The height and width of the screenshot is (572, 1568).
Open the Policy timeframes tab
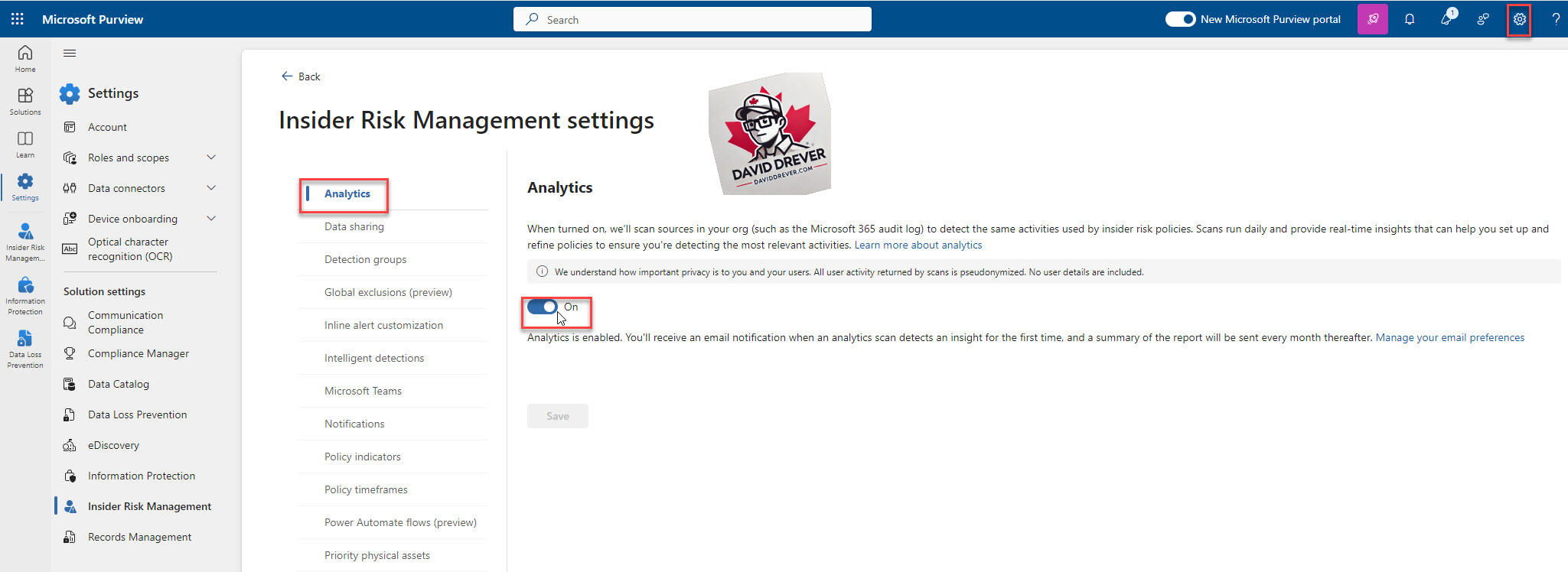(366, 489)
